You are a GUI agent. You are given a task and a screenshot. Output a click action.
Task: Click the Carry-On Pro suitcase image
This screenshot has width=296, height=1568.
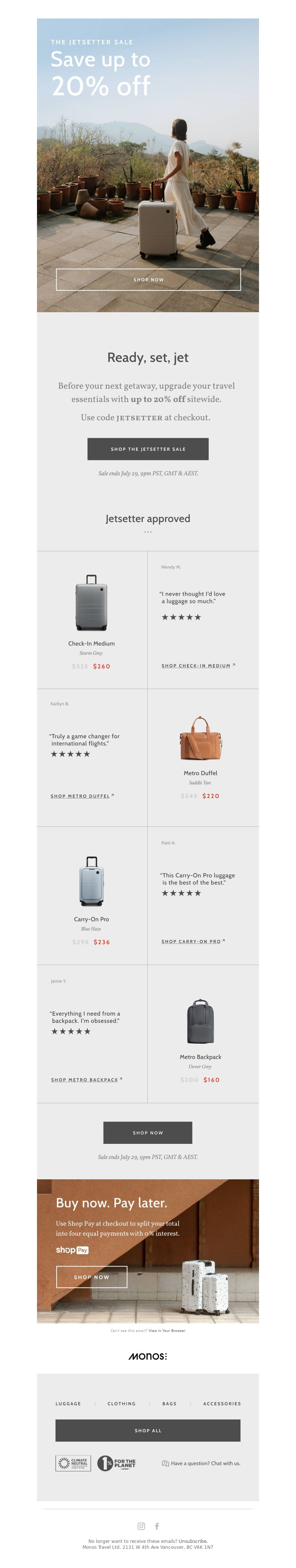[x=91, y=880]
